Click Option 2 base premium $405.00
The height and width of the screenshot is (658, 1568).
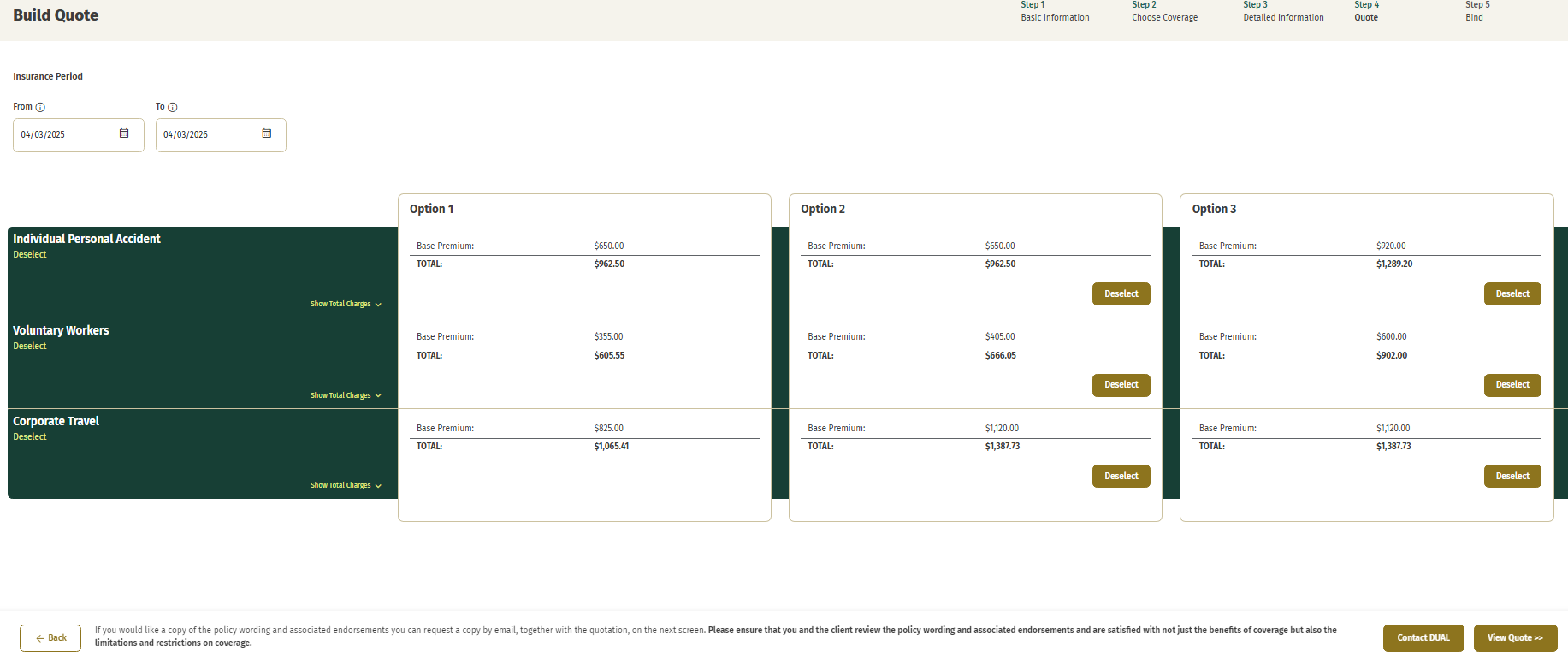click(x=1000, y=336)
